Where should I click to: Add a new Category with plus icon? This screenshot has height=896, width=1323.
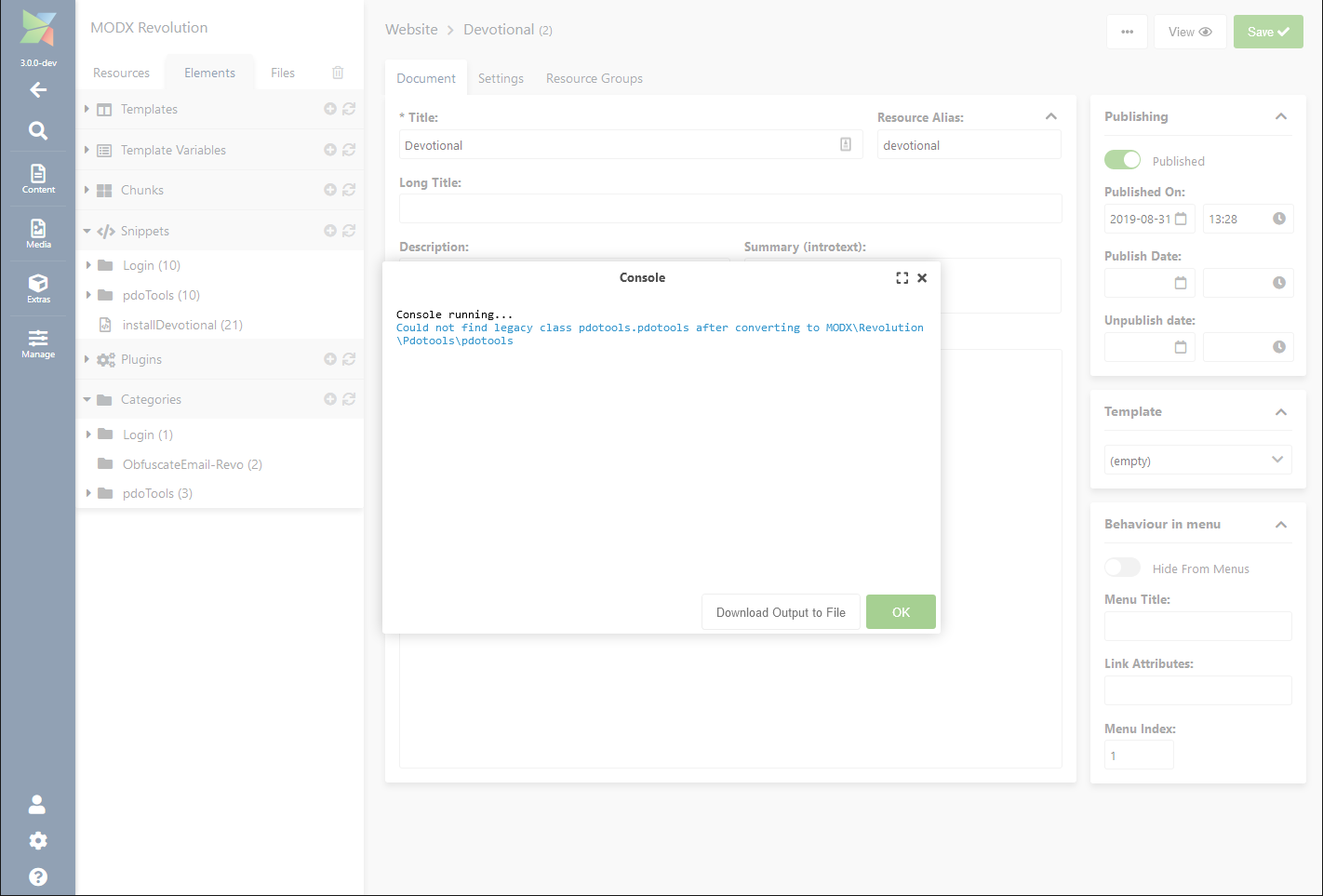point(329,399)
